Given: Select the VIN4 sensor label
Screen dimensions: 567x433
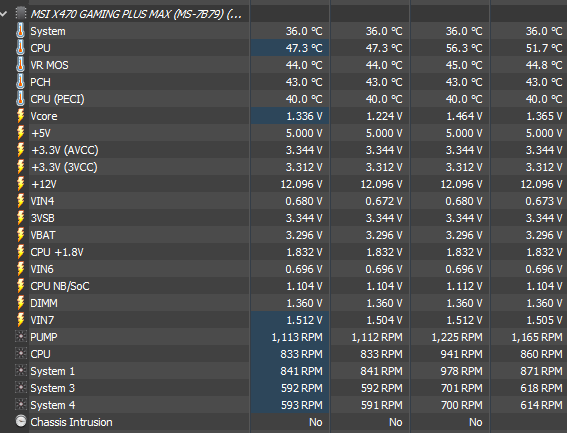Looking at the screenshot, I should 42,201.
